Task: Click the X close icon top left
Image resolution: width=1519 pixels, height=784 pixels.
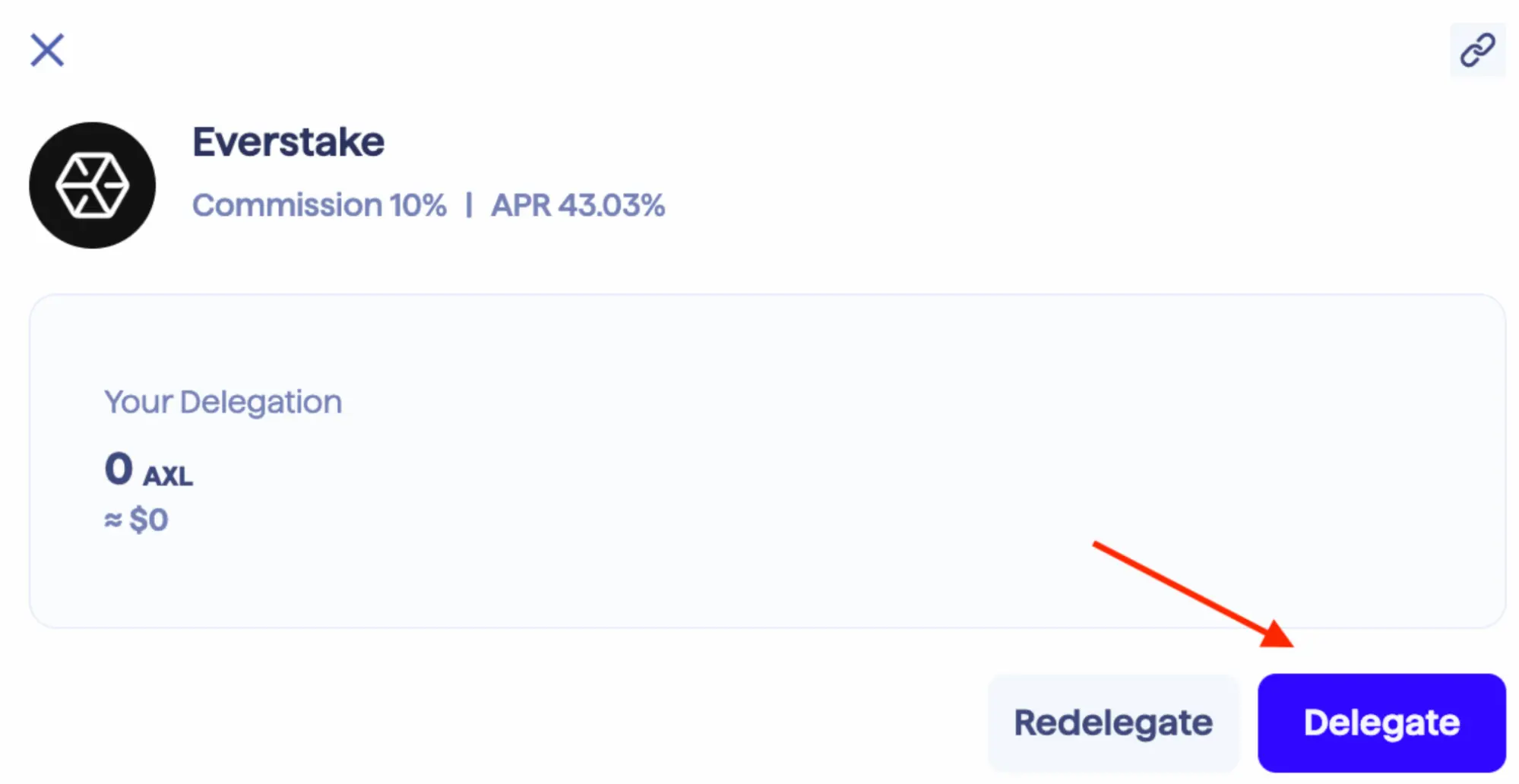Action: (47, 50)
